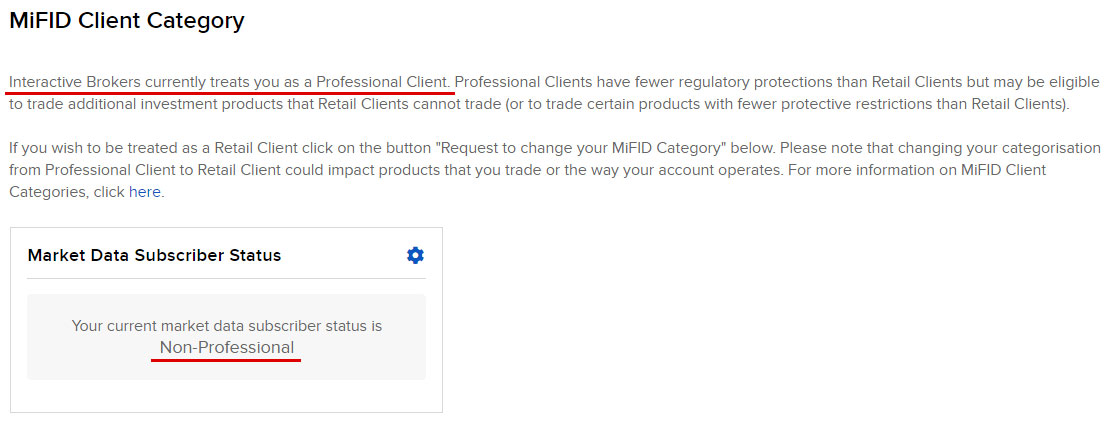1114x433 pixels.
Task: Open Market Data Subscriber Status gear settings
Action: 415,255
